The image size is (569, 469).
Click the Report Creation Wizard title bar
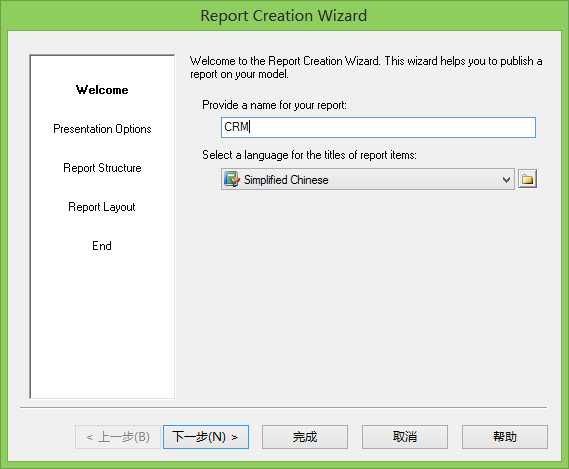tap(284, 16)
